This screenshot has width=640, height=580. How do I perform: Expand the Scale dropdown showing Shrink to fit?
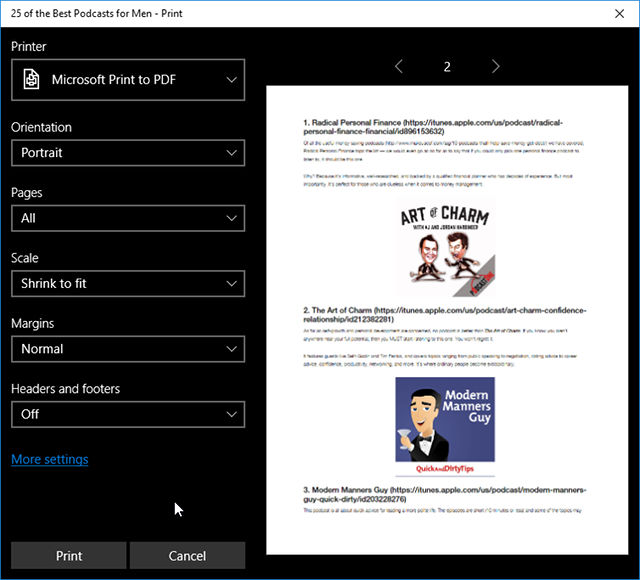coord(128,283)
